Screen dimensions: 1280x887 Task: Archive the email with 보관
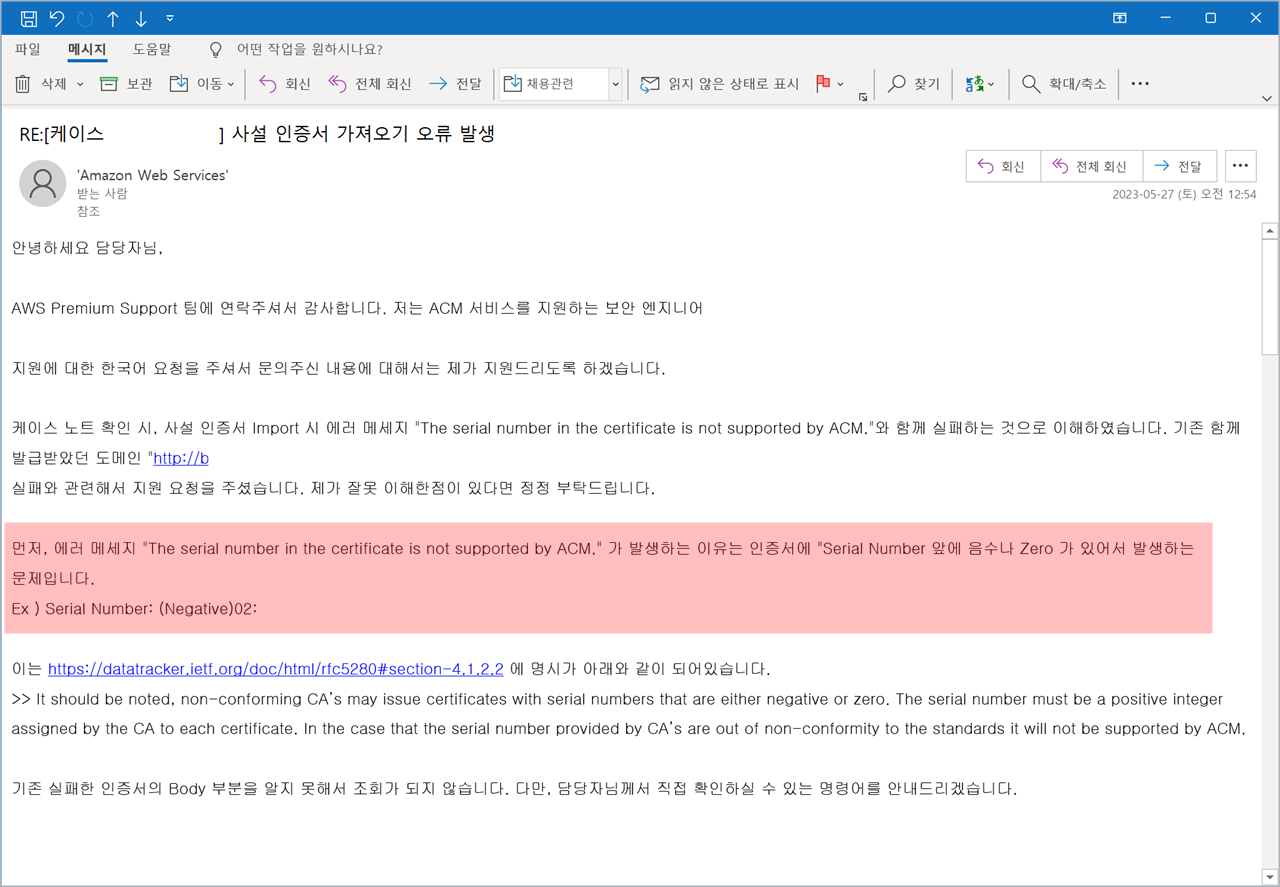126,84
